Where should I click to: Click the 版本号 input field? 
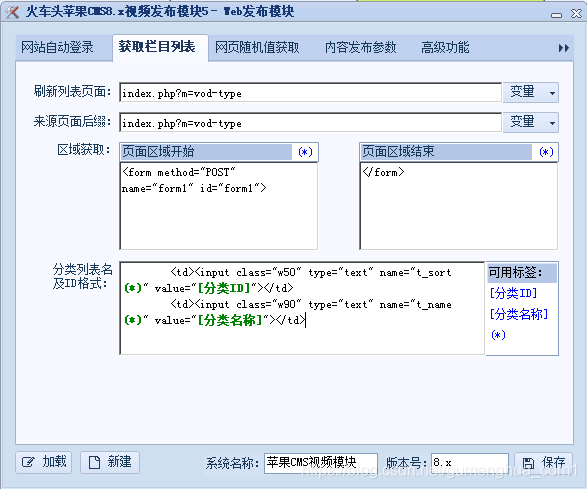coord(469,463)
